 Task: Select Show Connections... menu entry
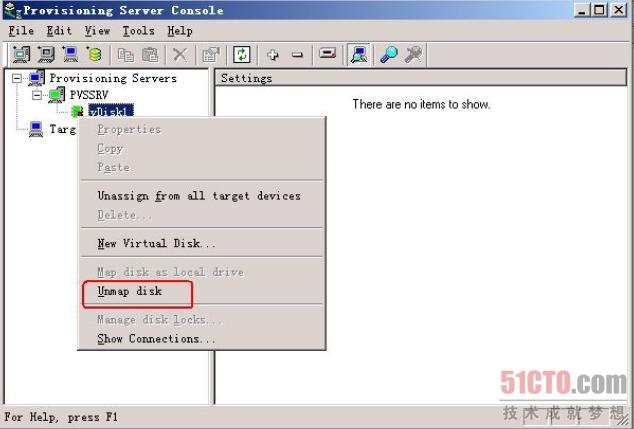pos(202,338)
